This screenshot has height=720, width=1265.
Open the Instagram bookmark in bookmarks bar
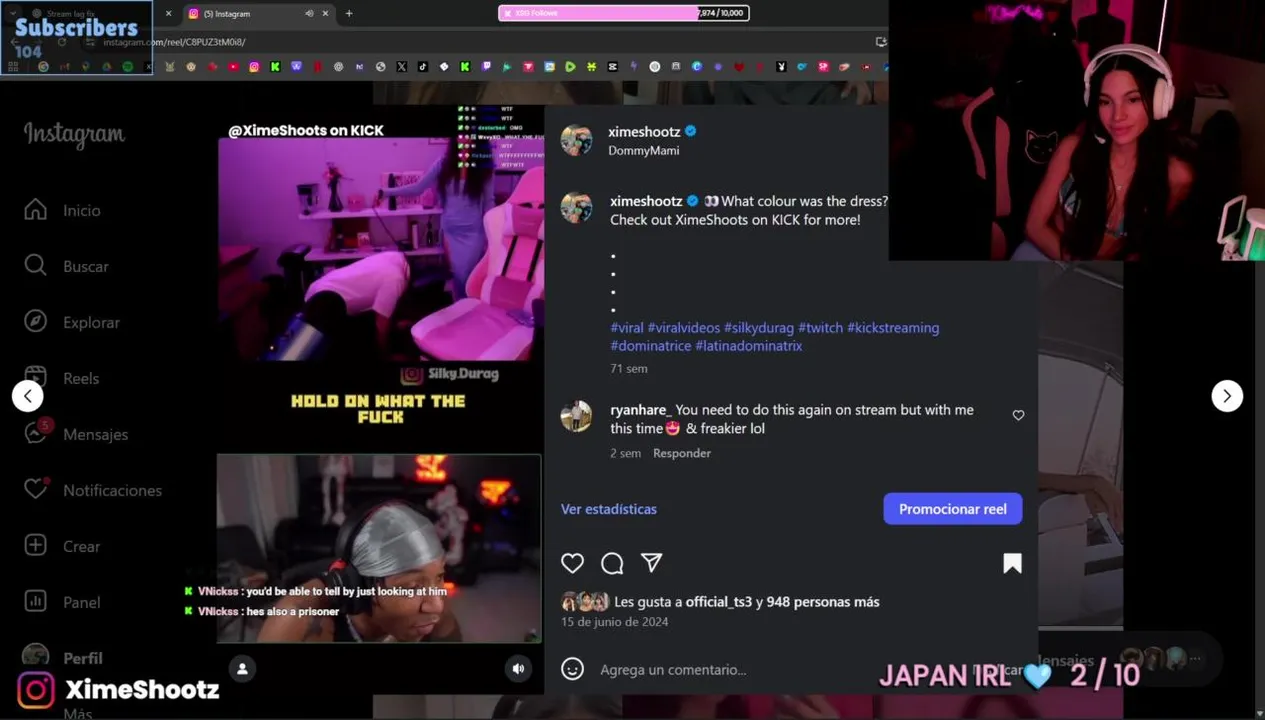254,67
